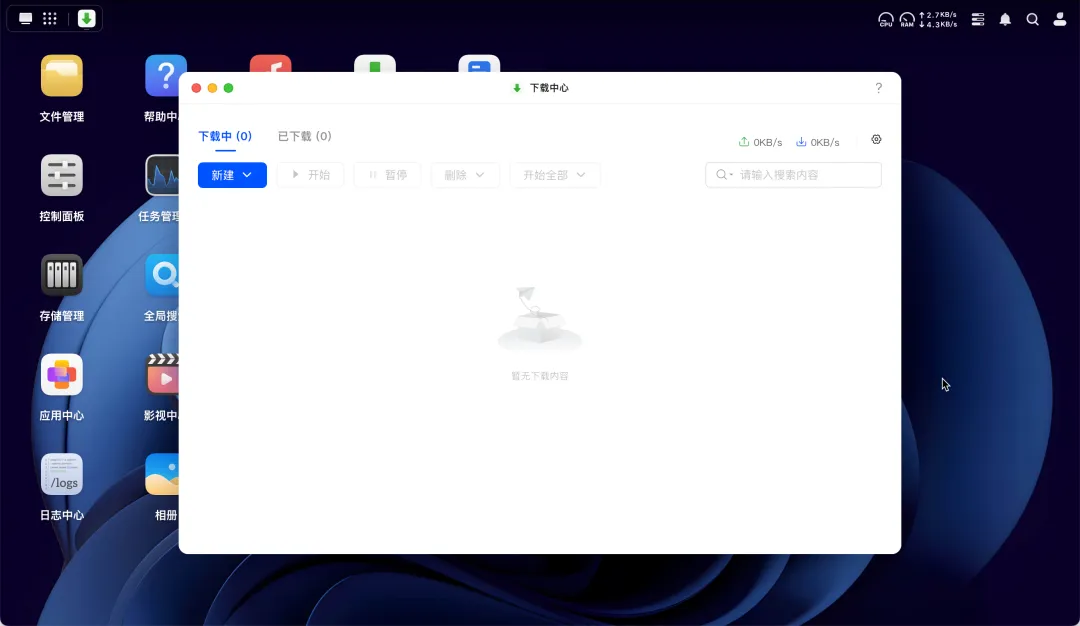Open the 控制面板 desktop icon

[x=62, y=175]
